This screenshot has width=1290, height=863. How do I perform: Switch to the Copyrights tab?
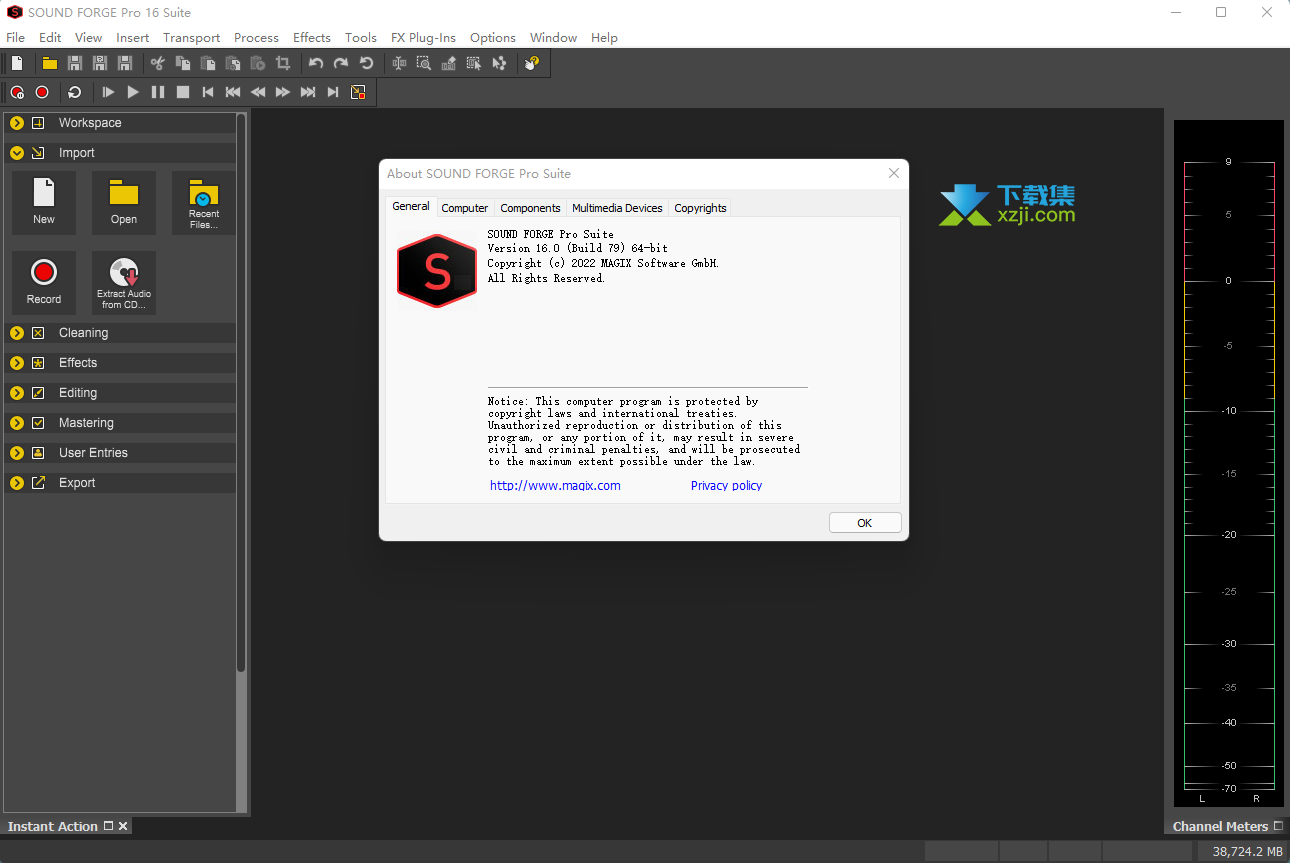[700, 208]
